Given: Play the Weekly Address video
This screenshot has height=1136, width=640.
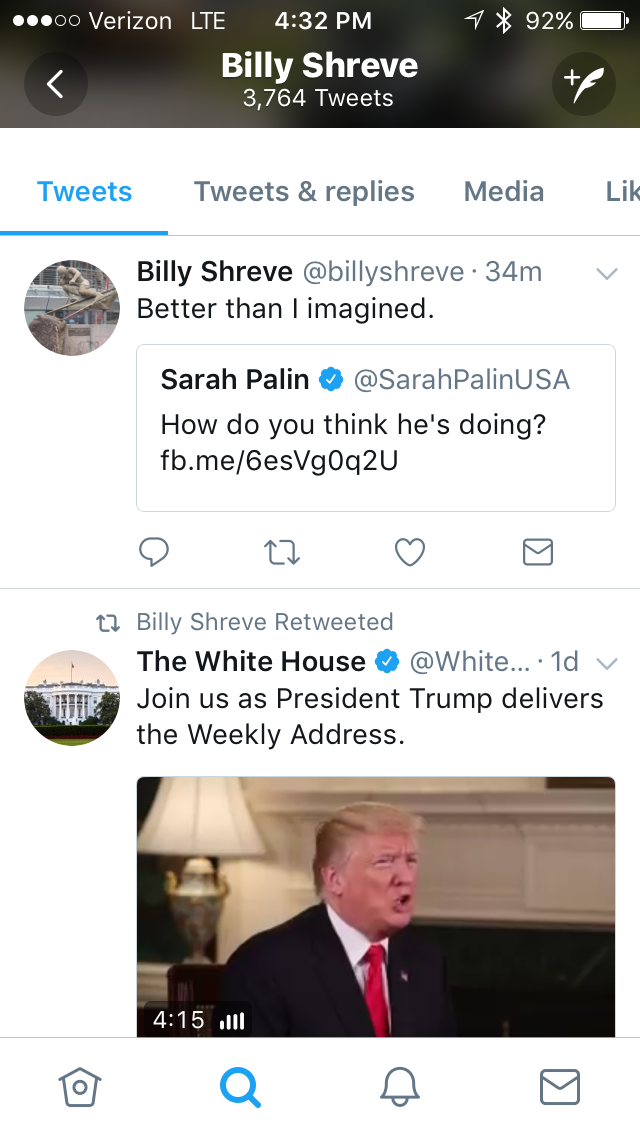Looking at the screenshot, I should click(x=376, y=905).
